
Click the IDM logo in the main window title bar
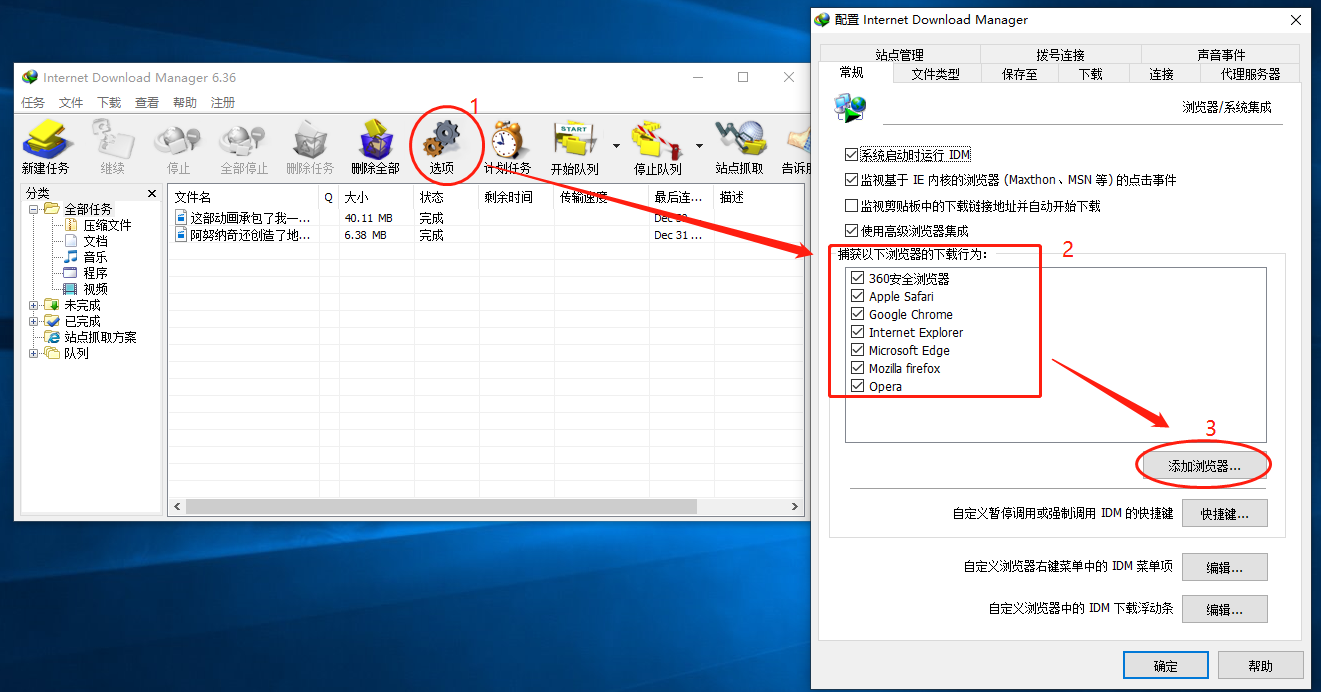click(x=30, y=77)
